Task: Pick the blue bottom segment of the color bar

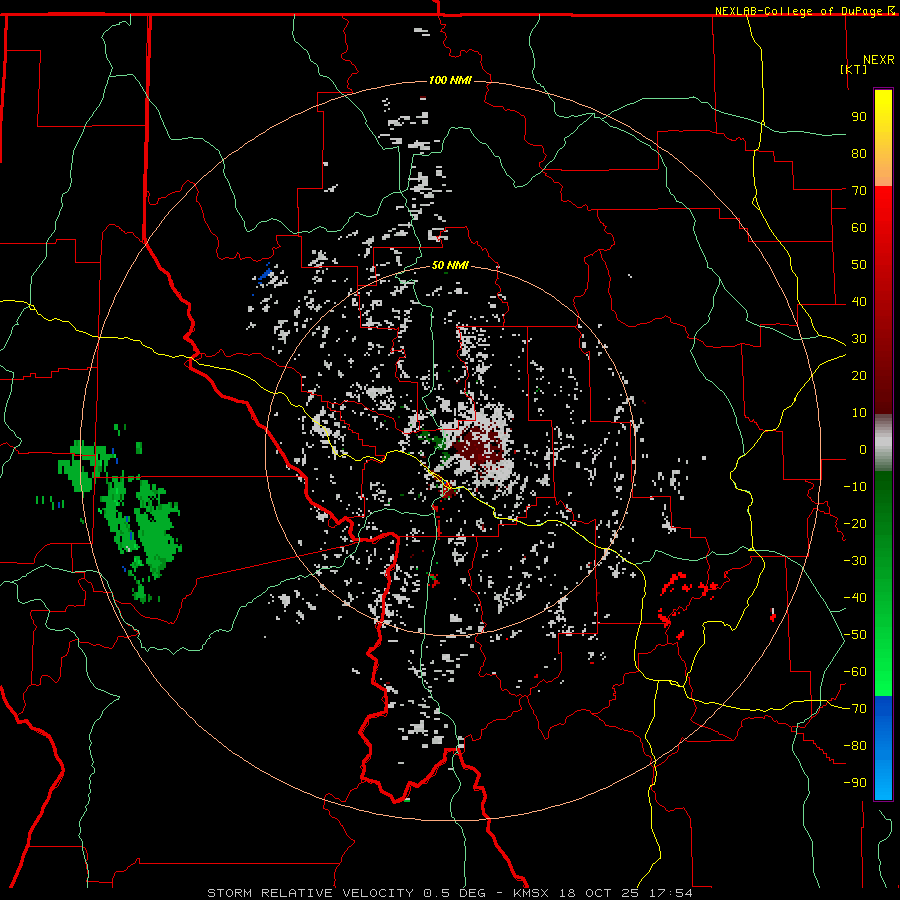Action: coord(883,748)
